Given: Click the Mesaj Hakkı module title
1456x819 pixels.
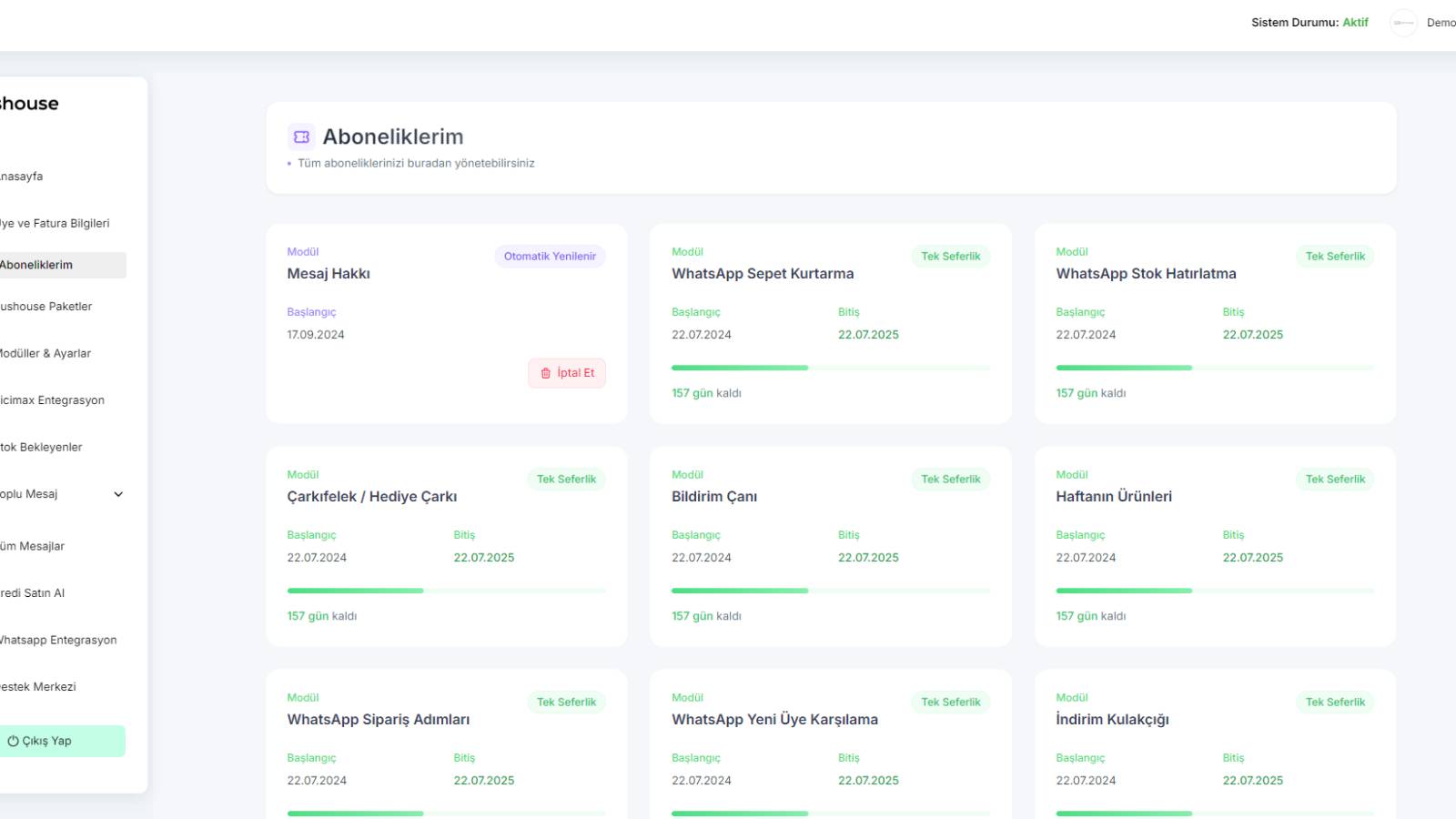Looking at the screenshot, I should (329, 274).
